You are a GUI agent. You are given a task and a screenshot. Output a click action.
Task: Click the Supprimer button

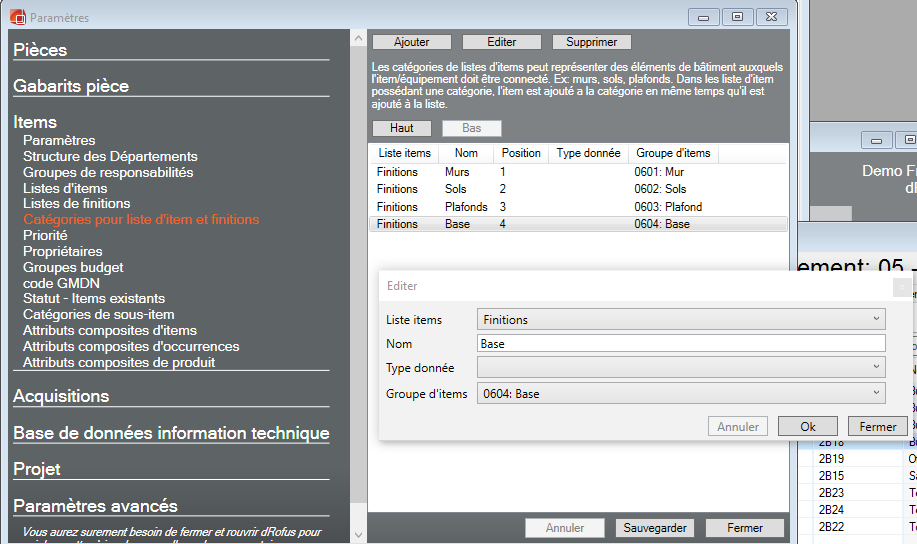(x=591, y=42)
